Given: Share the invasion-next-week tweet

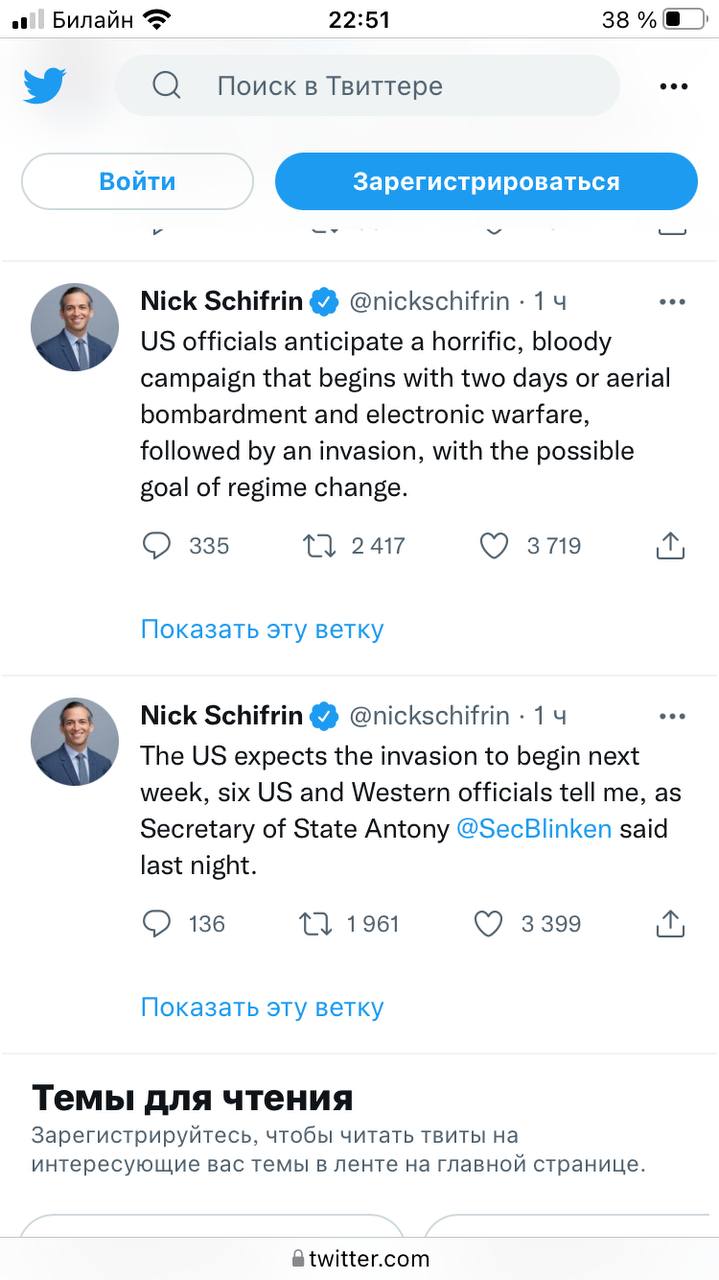Looking at the screenshot, I should 670,924.
